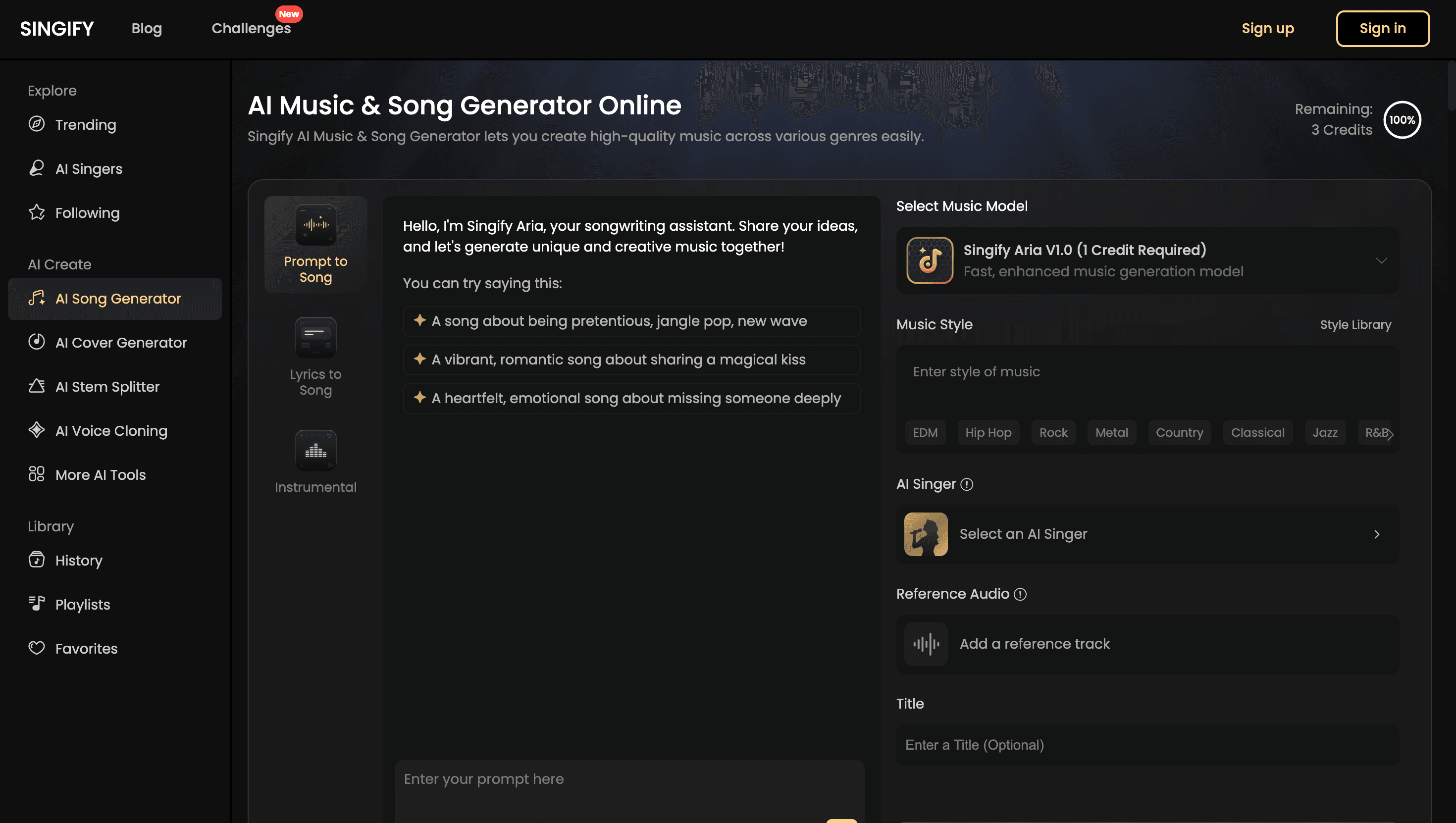
Task: Select the Country style tag
Action: click(1179, 432)
